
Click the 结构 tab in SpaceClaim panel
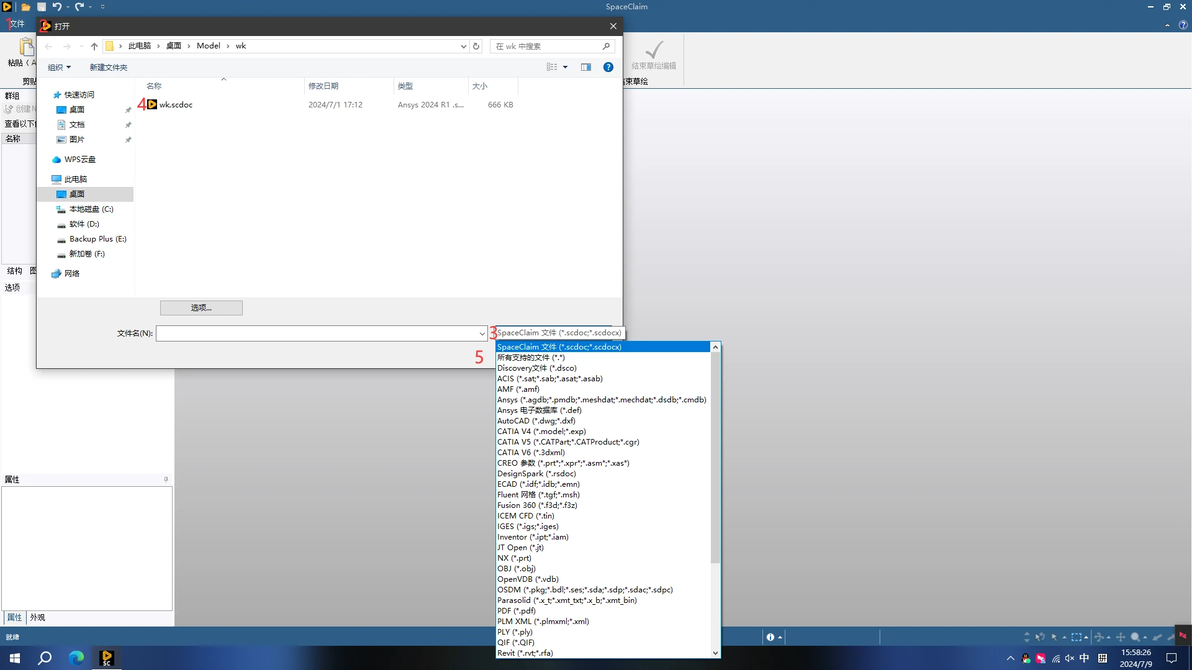[x=14, y=271]
